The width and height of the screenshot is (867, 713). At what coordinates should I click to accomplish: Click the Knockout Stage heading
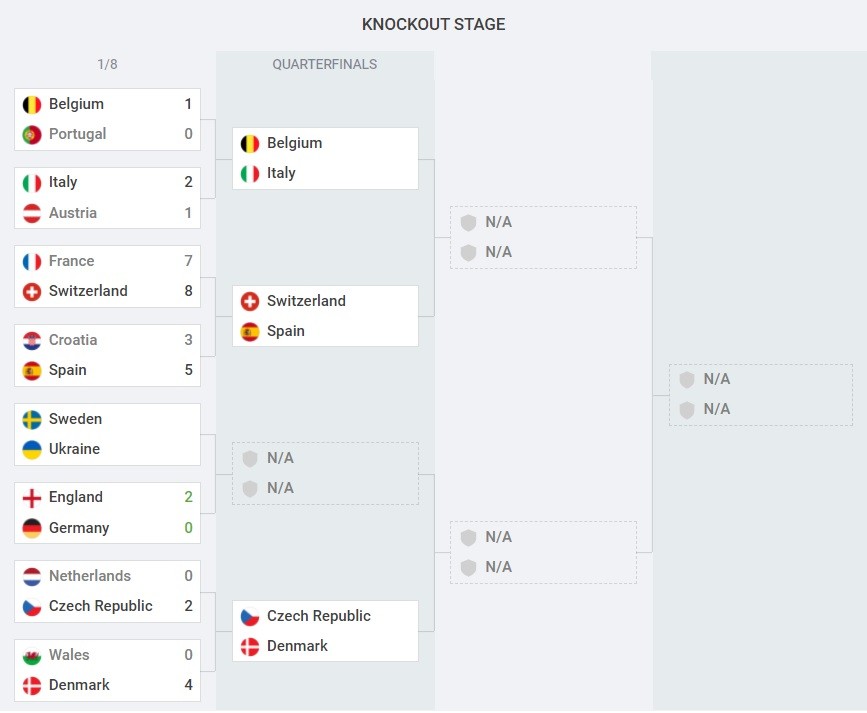click(433, 24)
